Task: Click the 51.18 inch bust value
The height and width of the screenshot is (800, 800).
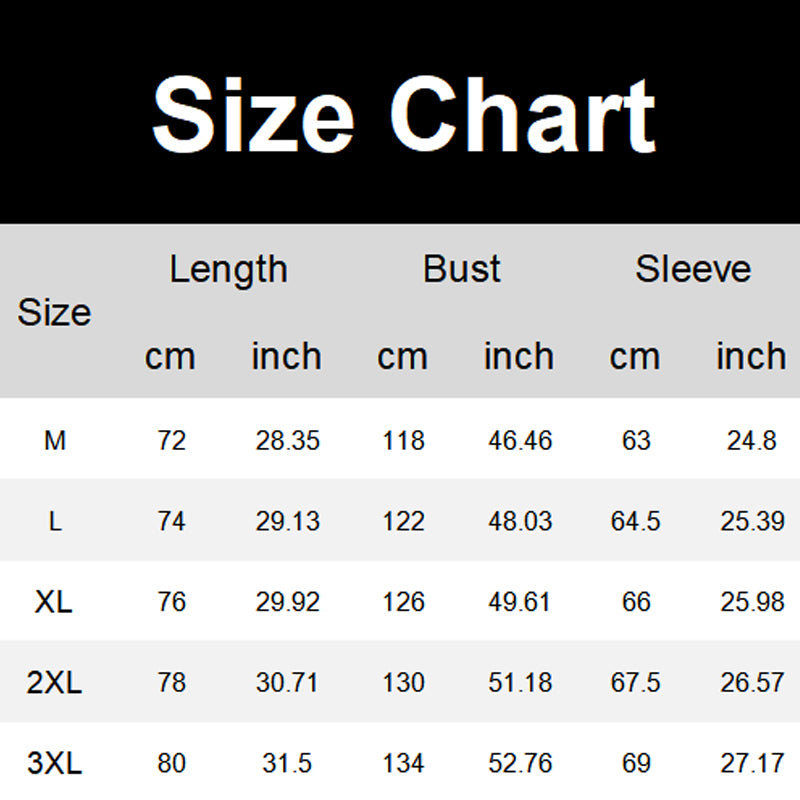Action: click(520, 683)
